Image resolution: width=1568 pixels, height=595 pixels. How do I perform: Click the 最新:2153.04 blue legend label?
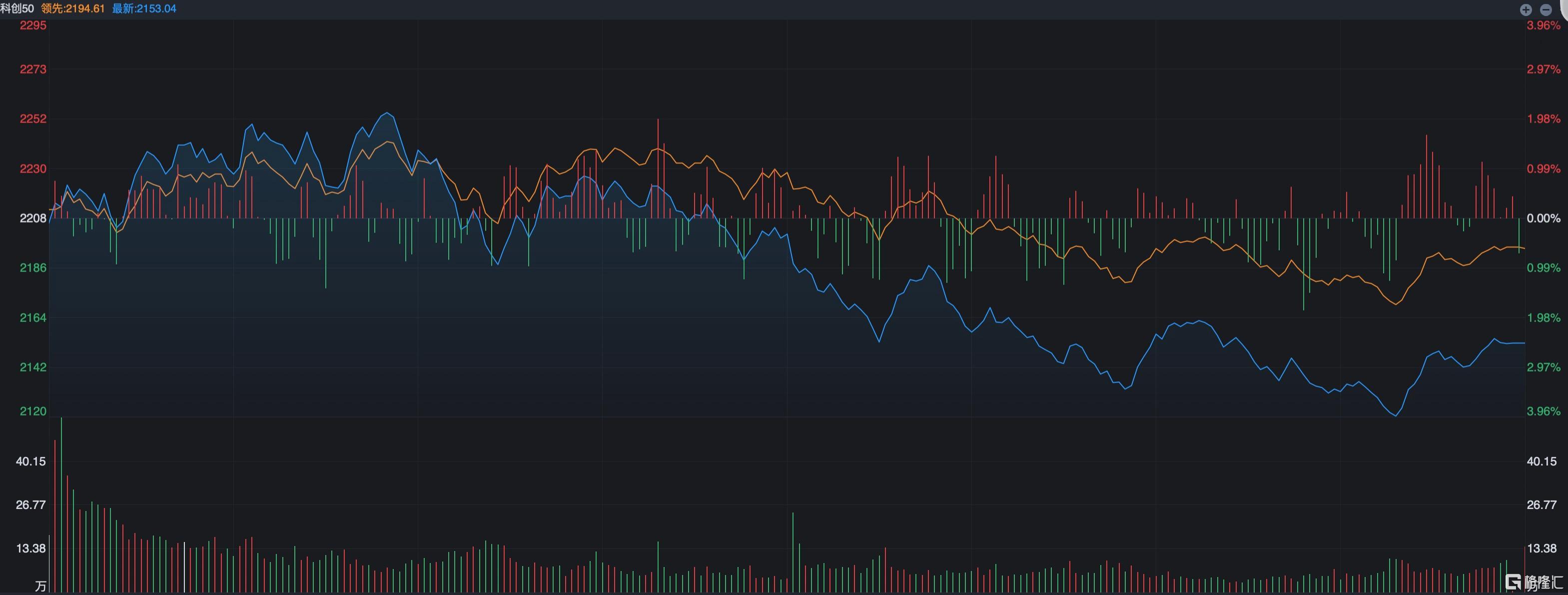click(144, 8)
